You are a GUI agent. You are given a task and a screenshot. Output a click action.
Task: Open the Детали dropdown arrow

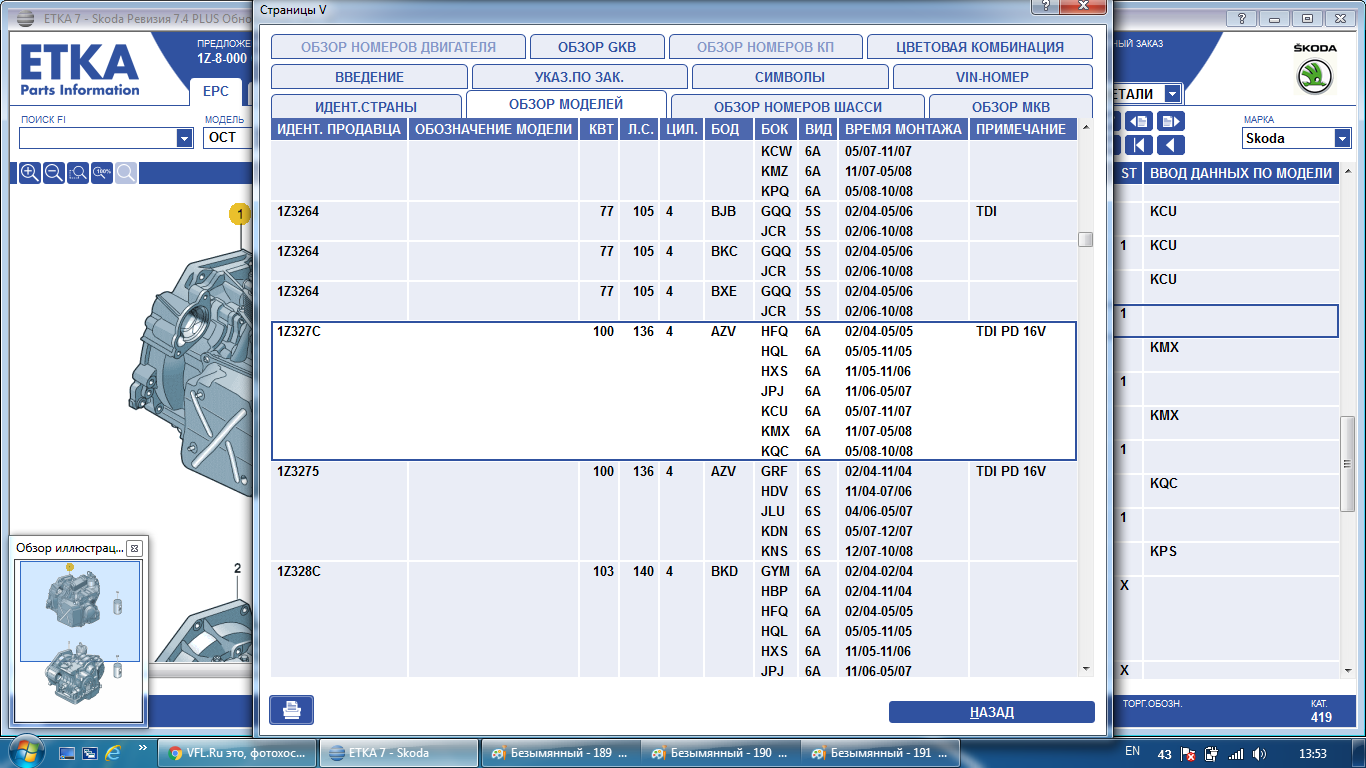tap(1171, 94)
